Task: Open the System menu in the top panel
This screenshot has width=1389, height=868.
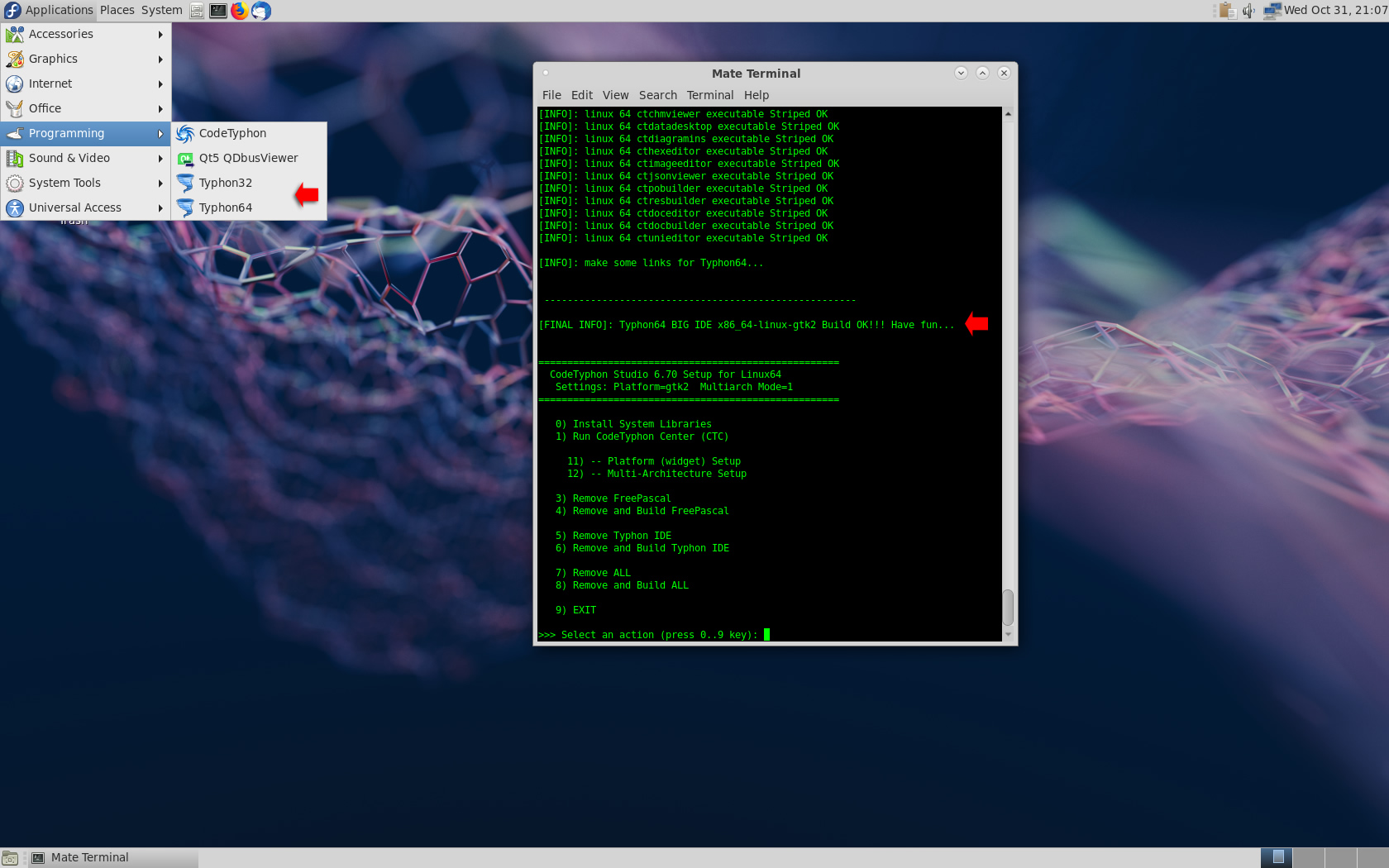Action: [162, 10]
